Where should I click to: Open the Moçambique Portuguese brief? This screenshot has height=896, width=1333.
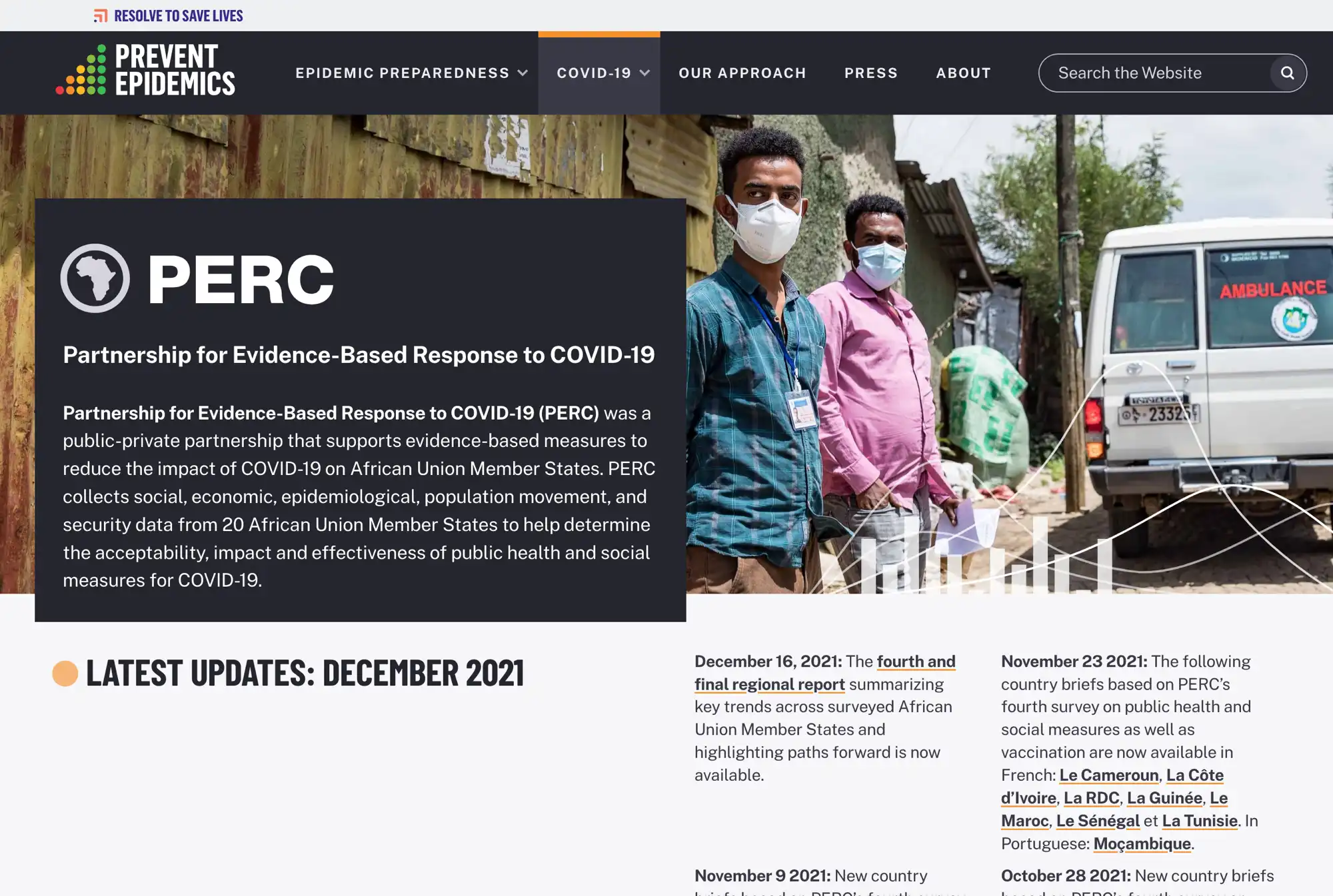coord(1142,844)
